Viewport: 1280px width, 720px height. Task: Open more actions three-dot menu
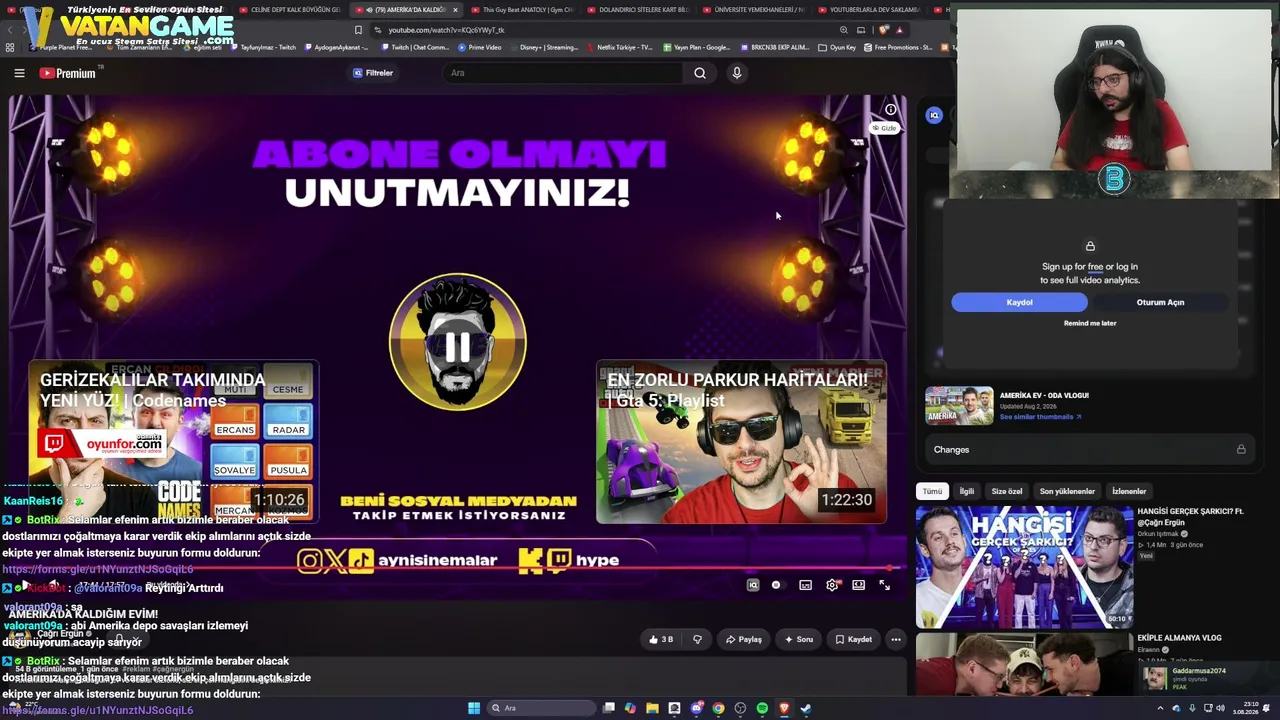tap(896, 639)
